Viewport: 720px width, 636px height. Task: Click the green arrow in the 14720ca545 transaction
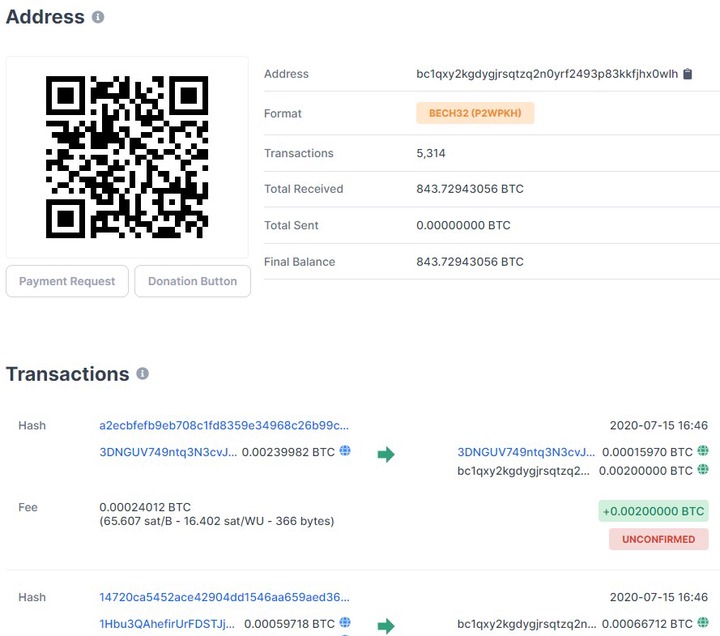pyautogui.click(x=386, y=626)
